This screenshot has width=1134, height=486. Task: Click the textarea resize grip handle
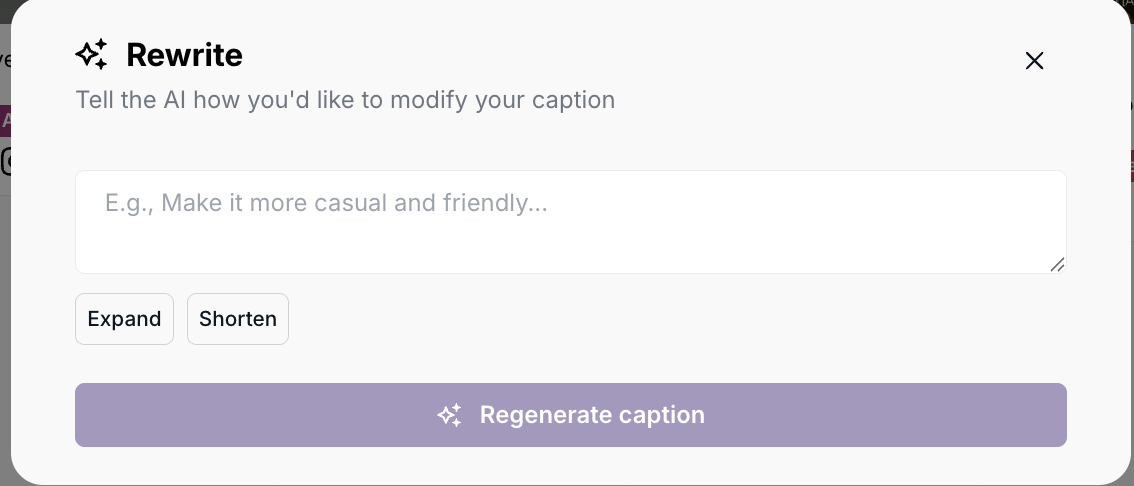(x=1057, y=264)
